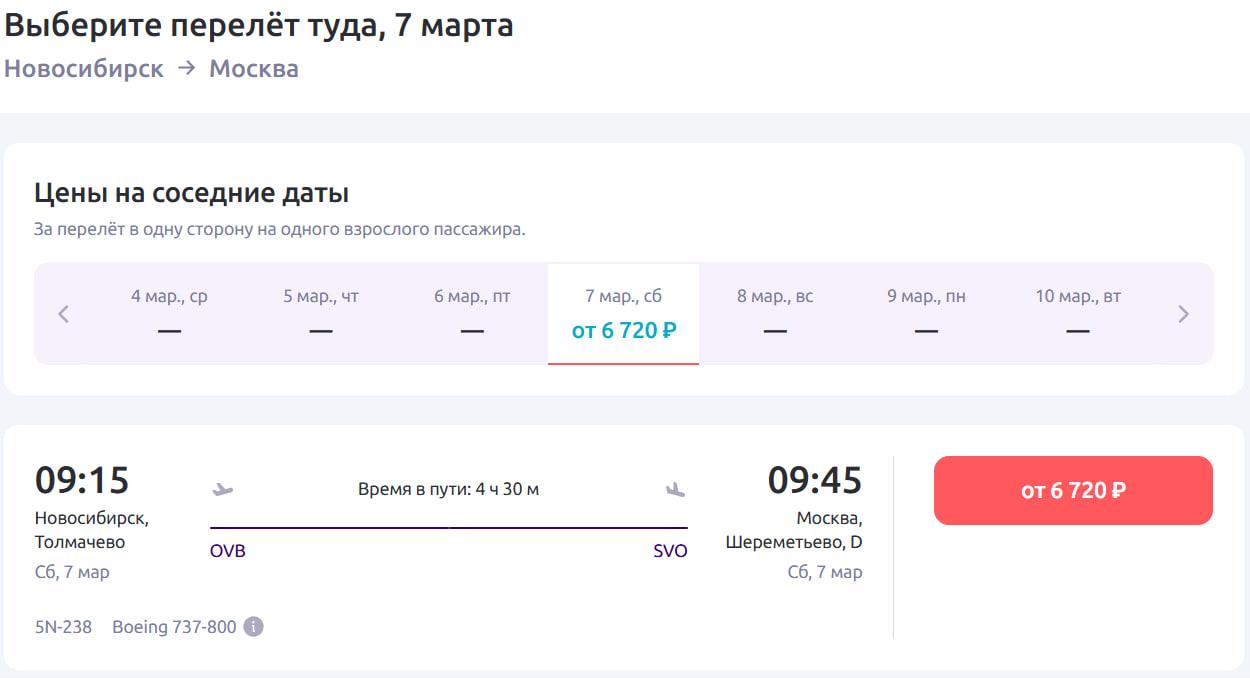1250x678 pixels.
Task: Select the 4 мар., ср date tab
Action: pos(169,313)
